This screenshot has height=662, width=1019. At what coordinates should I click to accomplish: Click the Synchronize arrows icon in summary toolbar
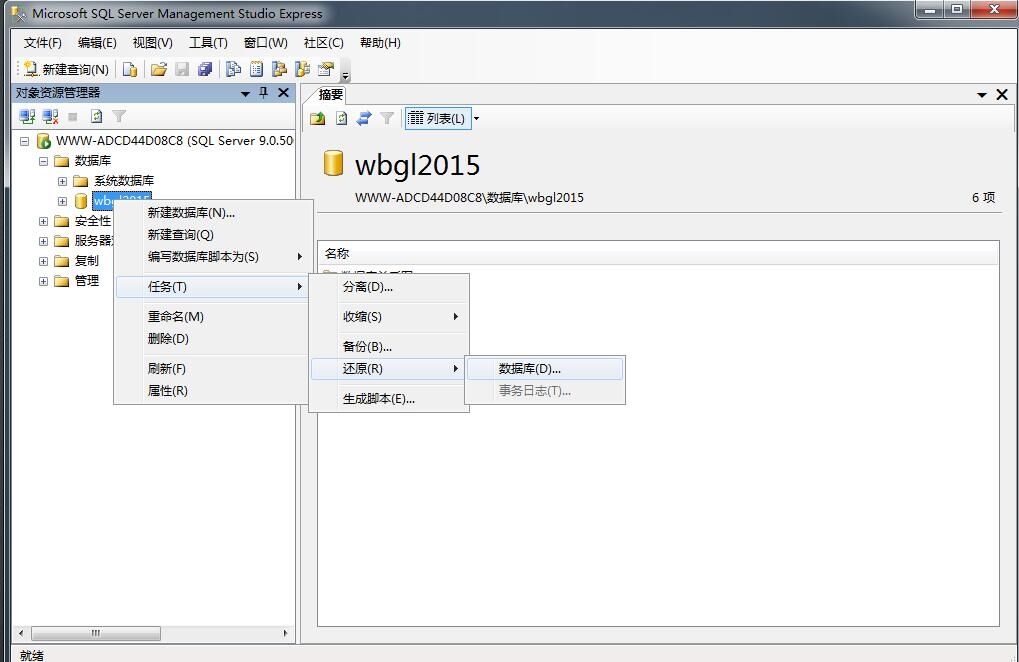point(364,118)
